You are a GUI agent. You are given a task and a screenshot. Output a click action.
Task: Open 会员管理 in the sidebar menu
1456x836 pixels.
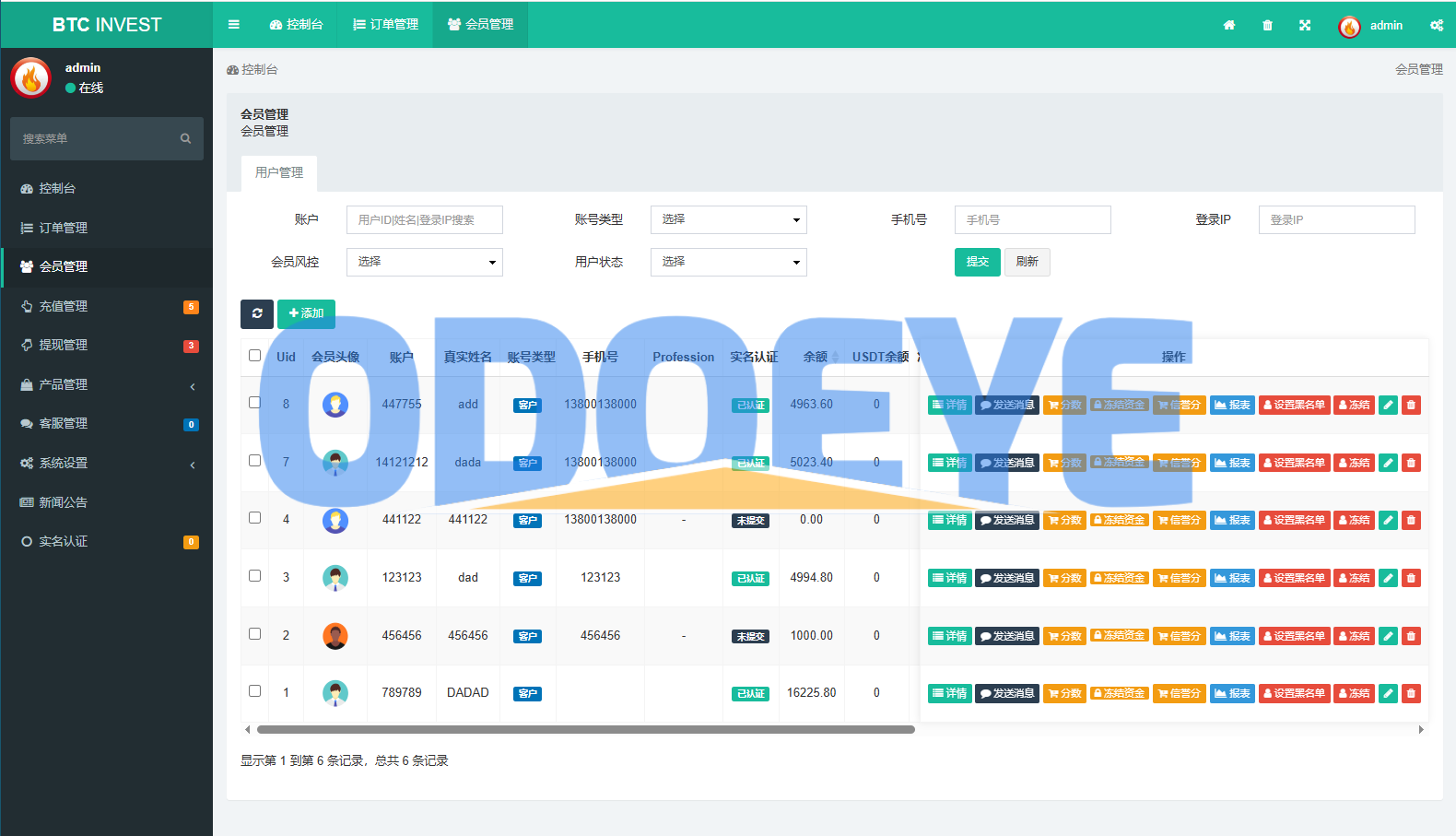(107, 266)
